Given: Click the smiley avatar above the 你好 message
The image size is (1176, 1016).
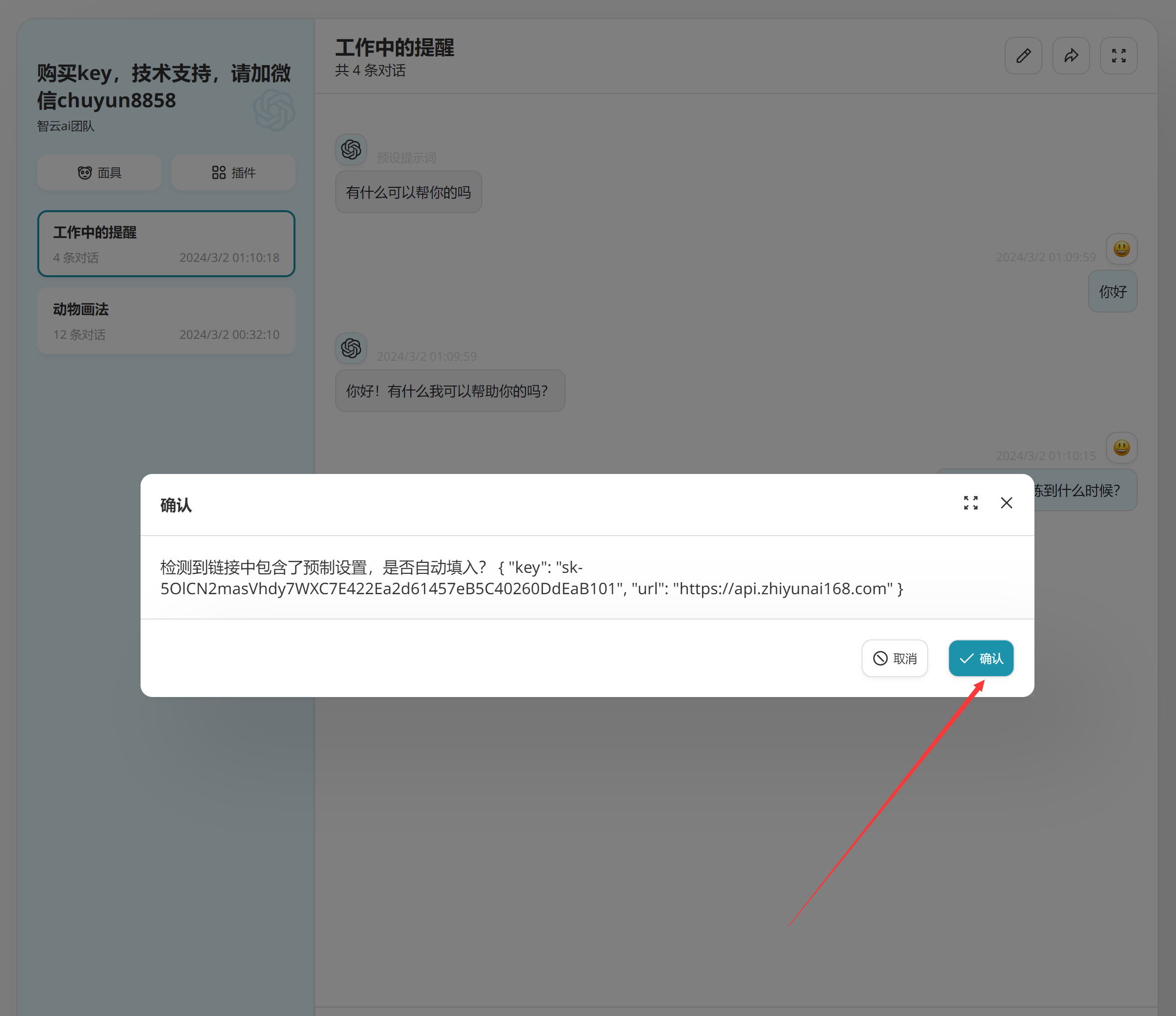Looking at the screenshot, I should tap(1121, 249).
